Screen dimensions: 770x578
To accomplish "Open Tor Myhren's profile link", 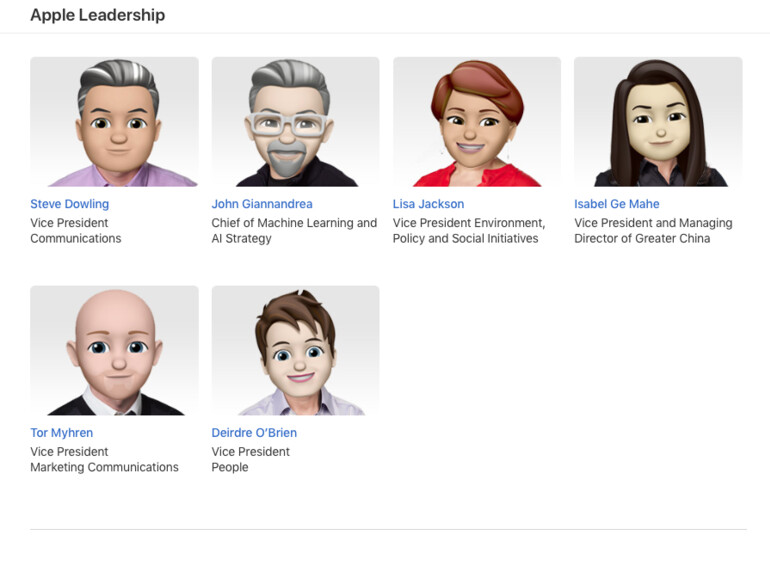I will click(x=61, y=433).
